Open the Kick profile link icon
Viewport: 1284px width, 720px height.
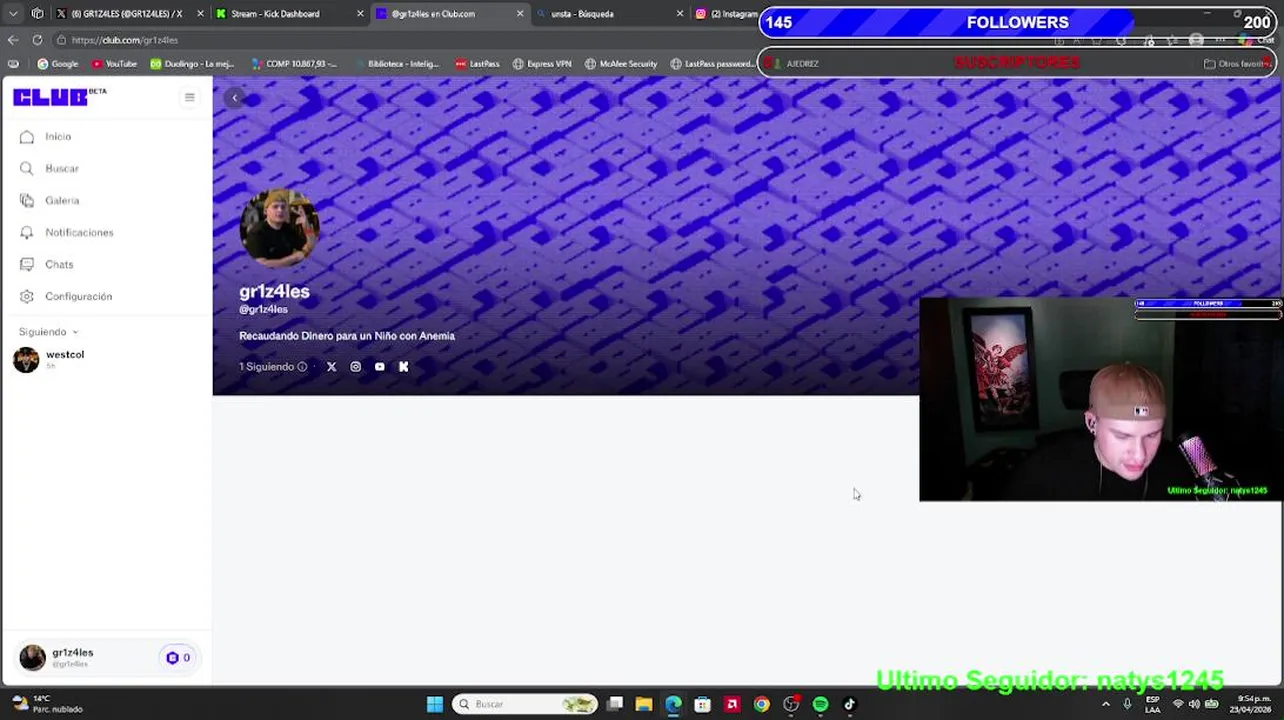(403, 367)
